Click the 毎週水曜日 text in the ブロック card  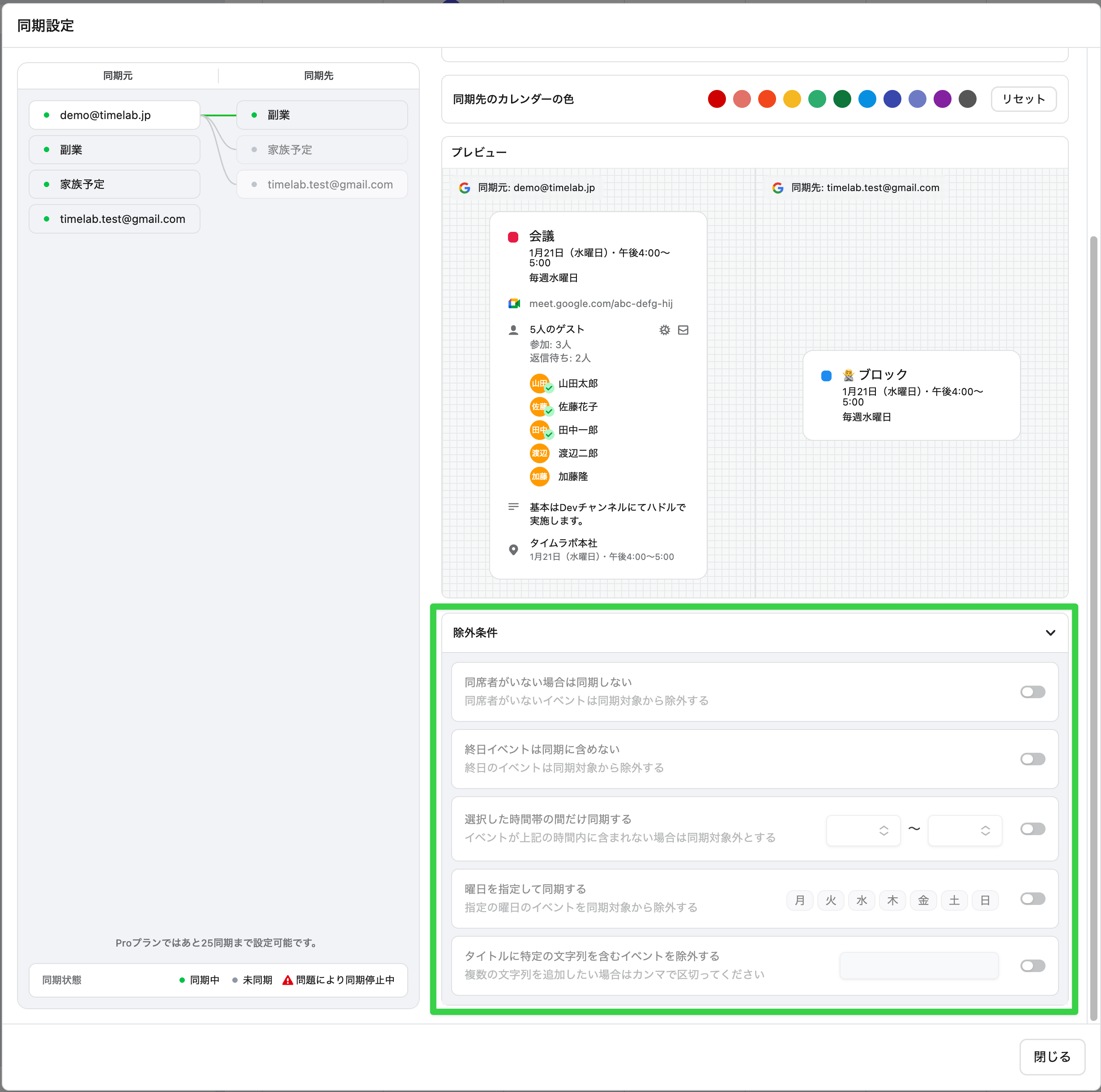(x=866, y=417)
